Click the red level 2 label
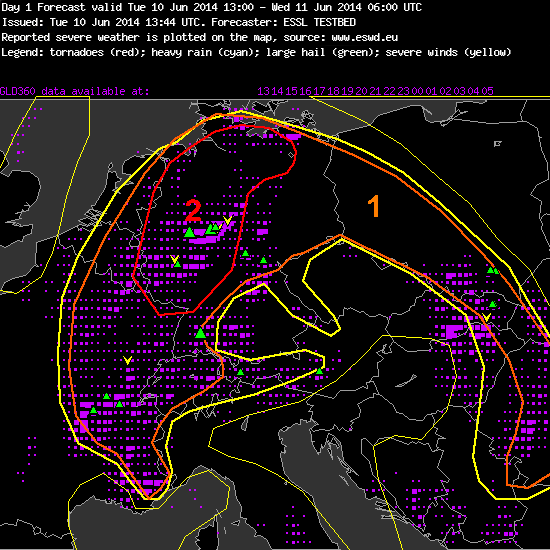This screenshot has width=550, height=550. [x=193, y=210]
